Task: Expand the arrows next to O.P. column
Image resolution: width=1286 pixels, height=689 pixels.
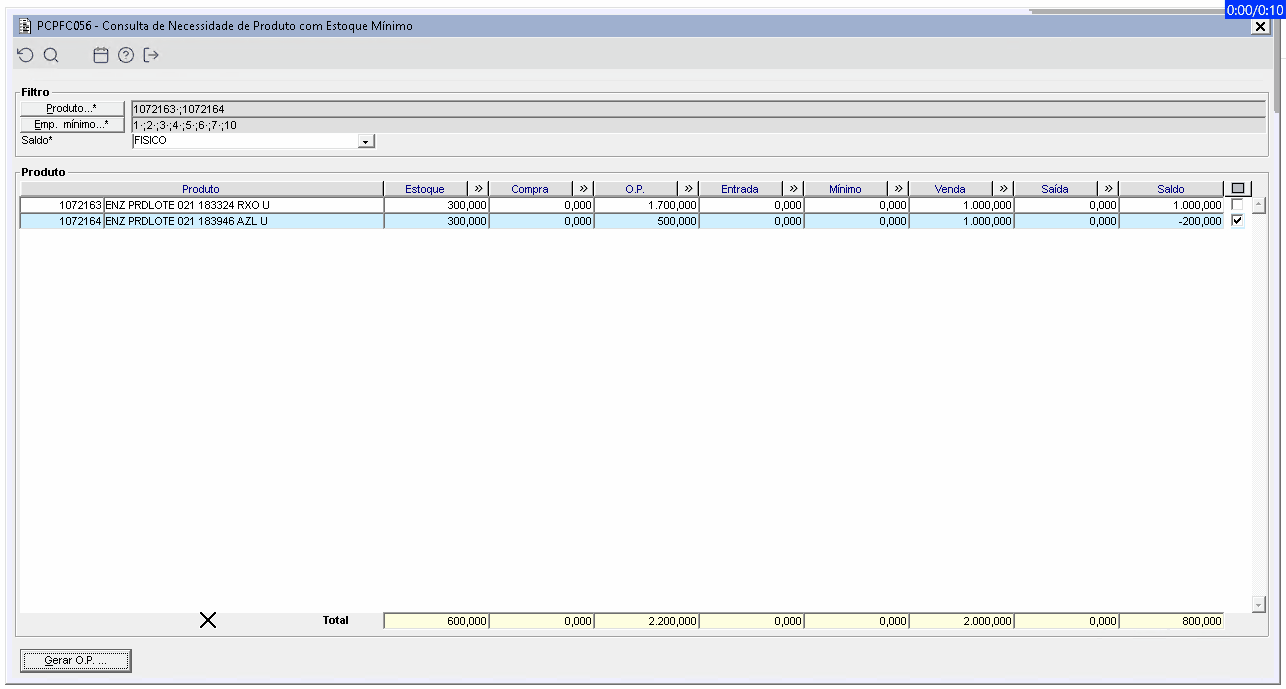Action: [x=688, y=189]
